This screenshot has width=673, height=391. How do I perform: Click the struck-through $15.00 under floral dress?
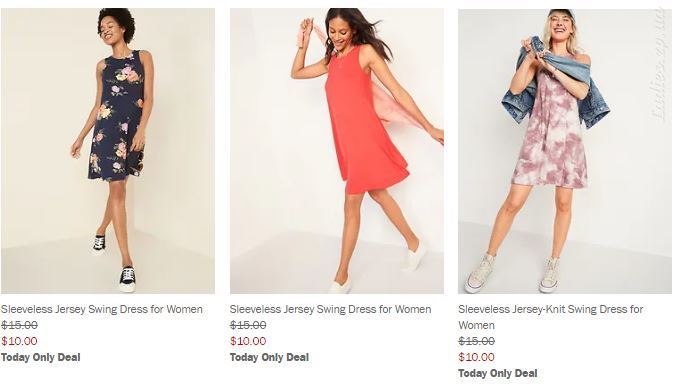pos(19,325)
